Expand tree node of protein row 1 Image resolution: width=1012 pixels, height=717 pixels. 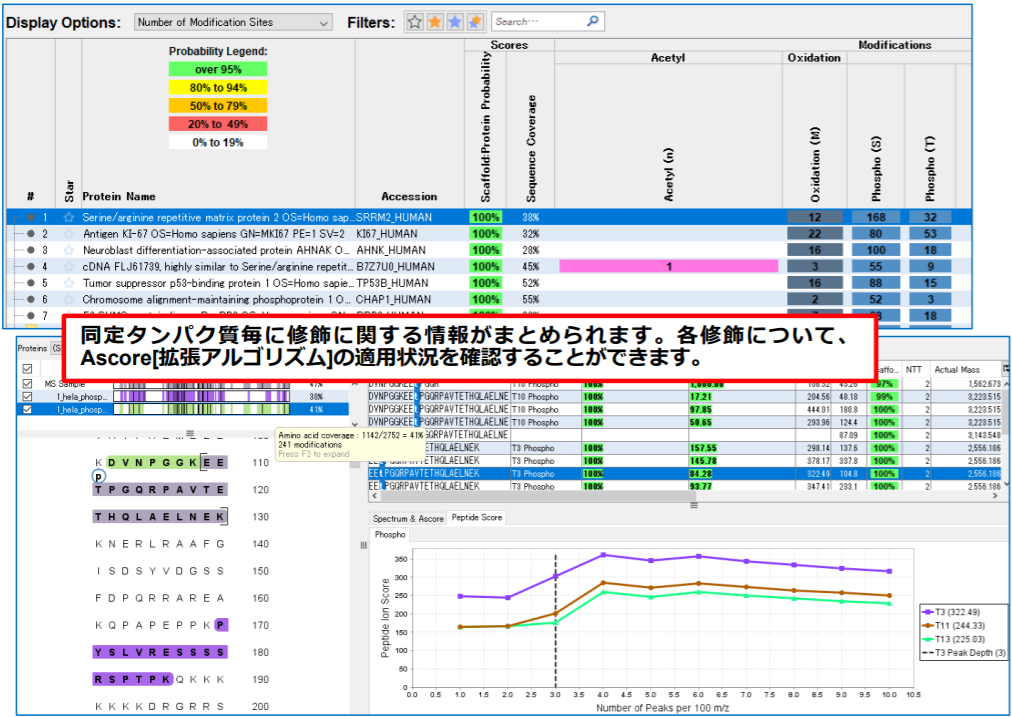click(x=30, y=217)
